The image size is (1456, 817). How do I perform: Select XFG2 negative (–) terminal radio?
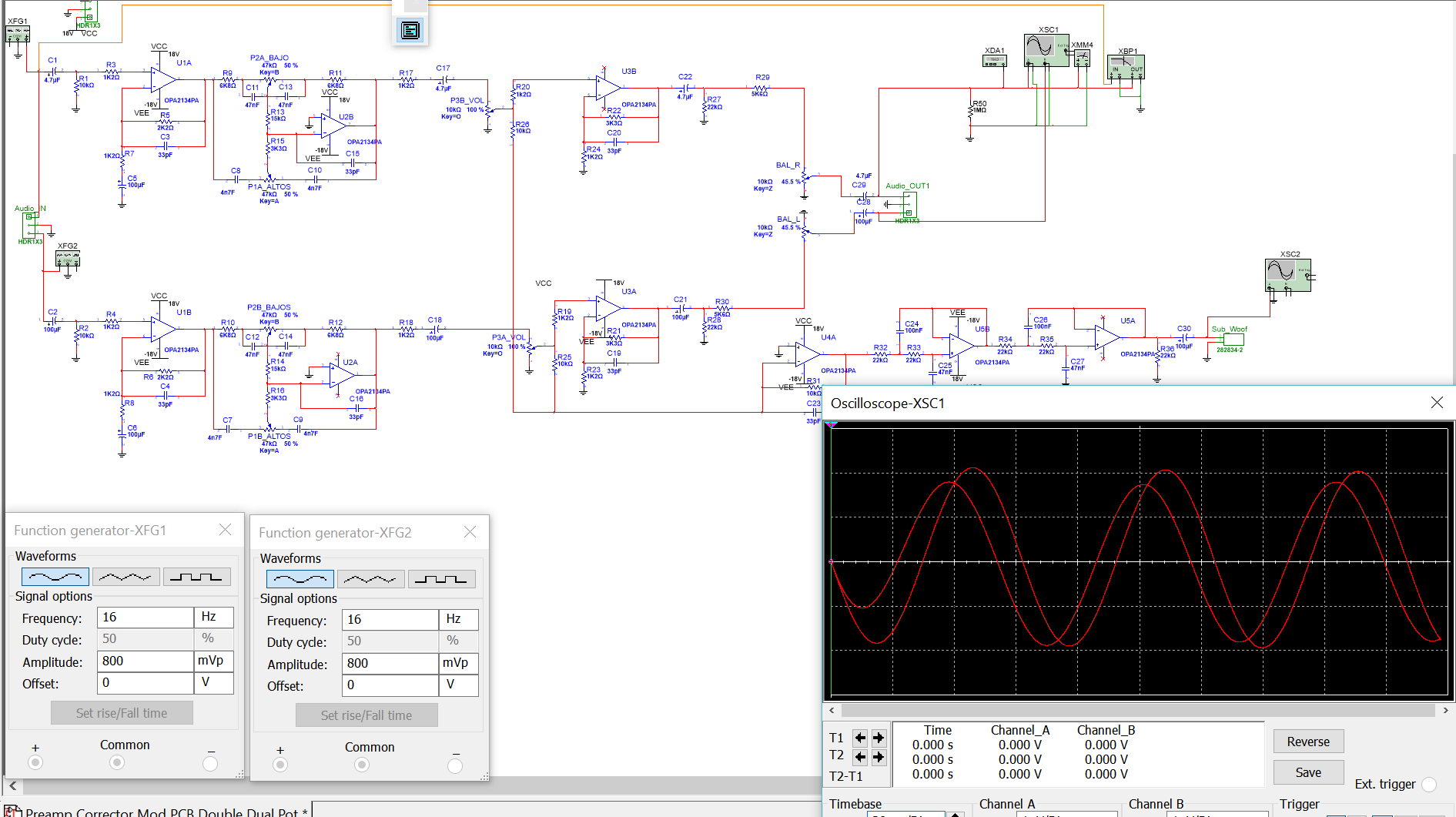pos(455,766)
